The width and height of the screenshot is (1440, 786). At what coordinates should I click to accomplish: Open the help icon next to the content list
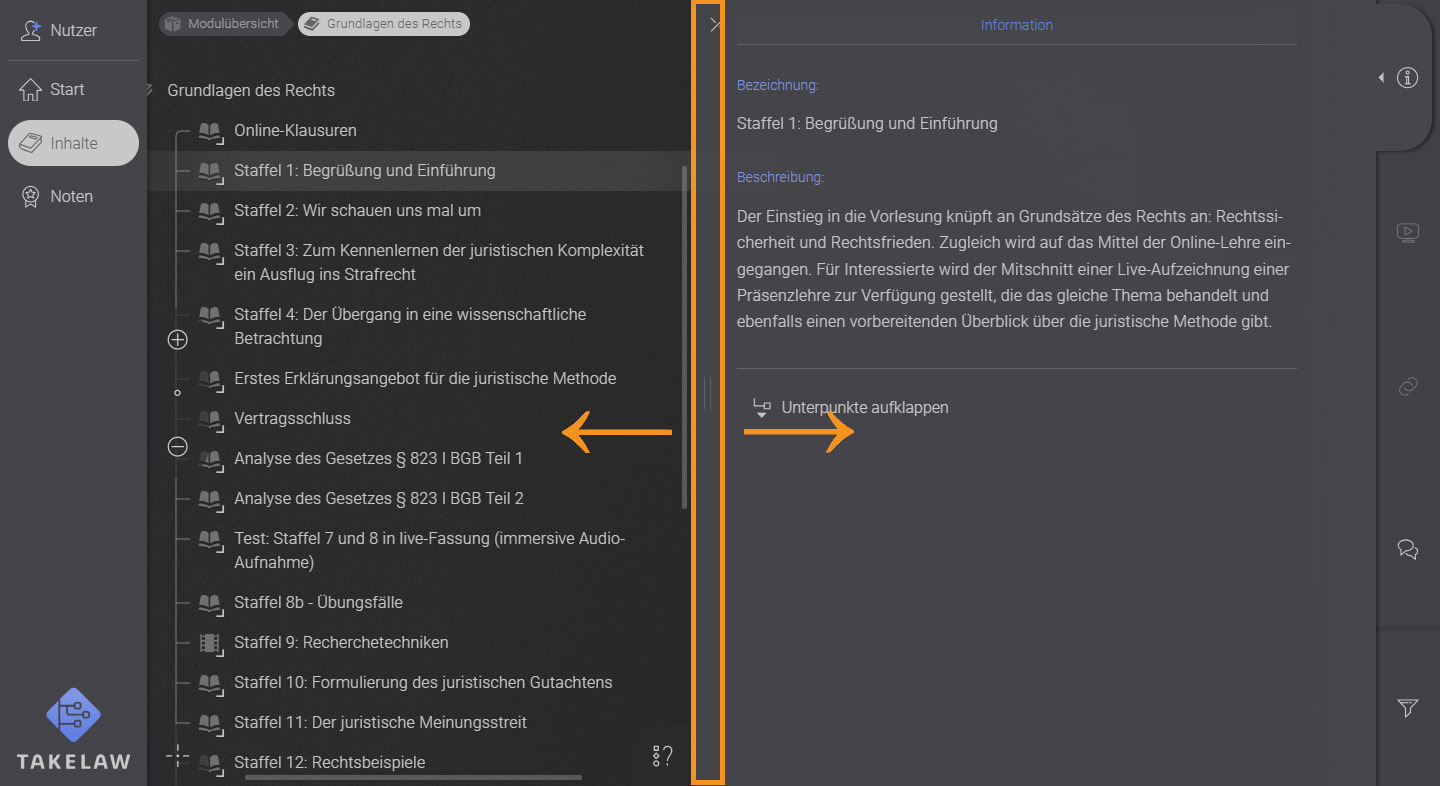661,756
